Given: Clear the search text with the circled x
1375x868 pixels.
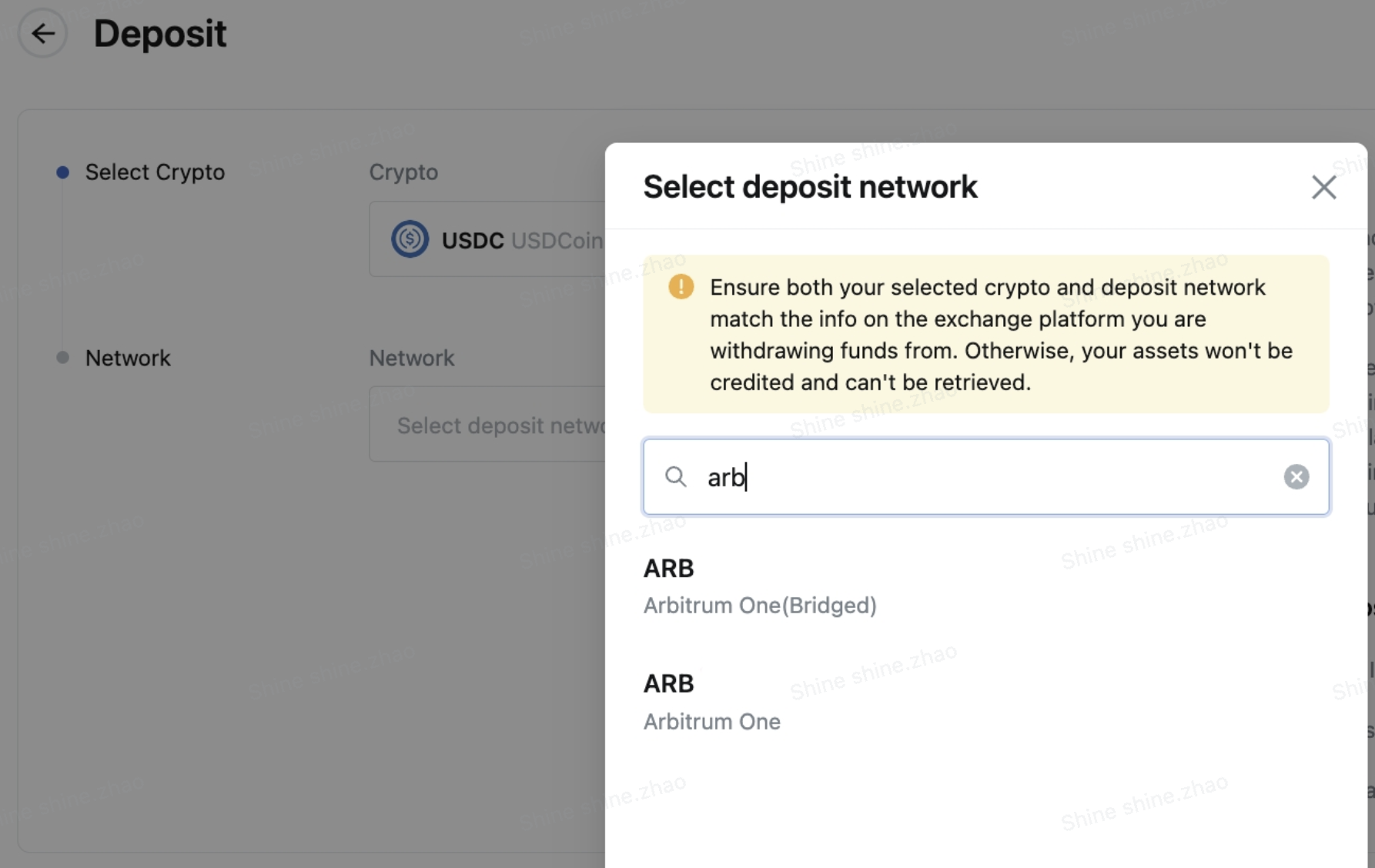Looking at the screenshot, I should (x=1296, y=477).
